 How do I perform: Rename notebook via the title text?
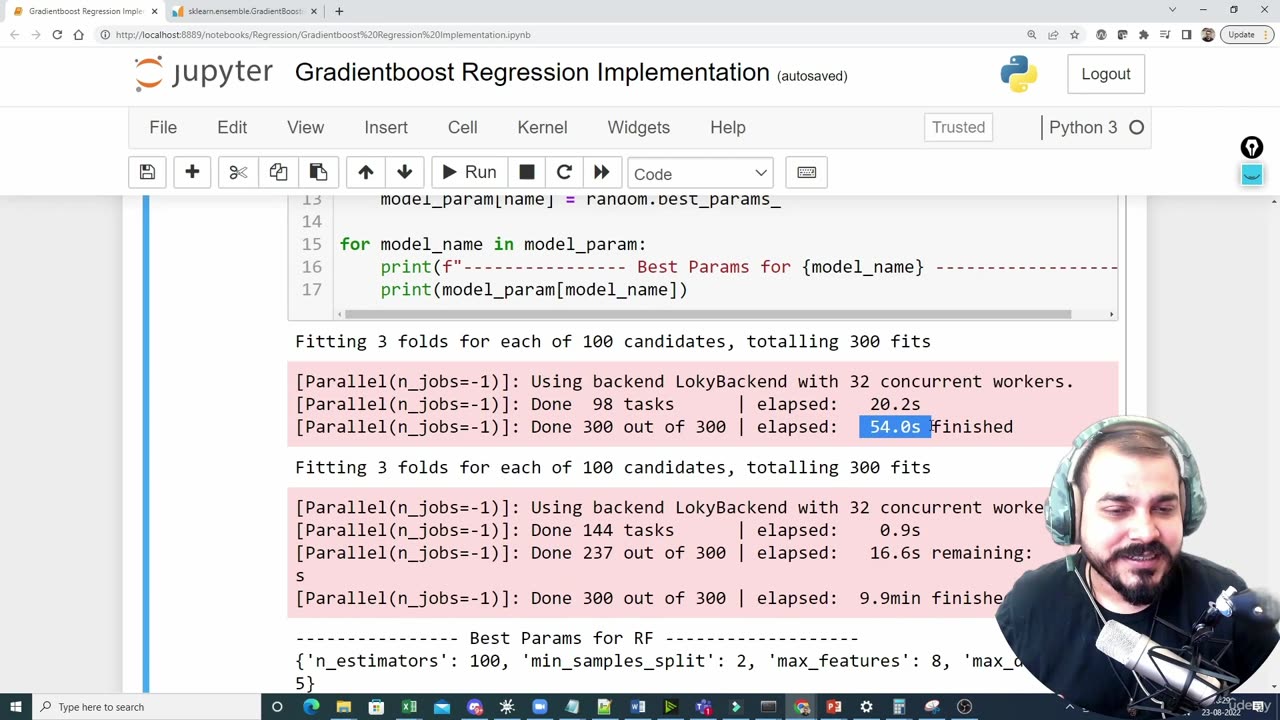[532, 72]
